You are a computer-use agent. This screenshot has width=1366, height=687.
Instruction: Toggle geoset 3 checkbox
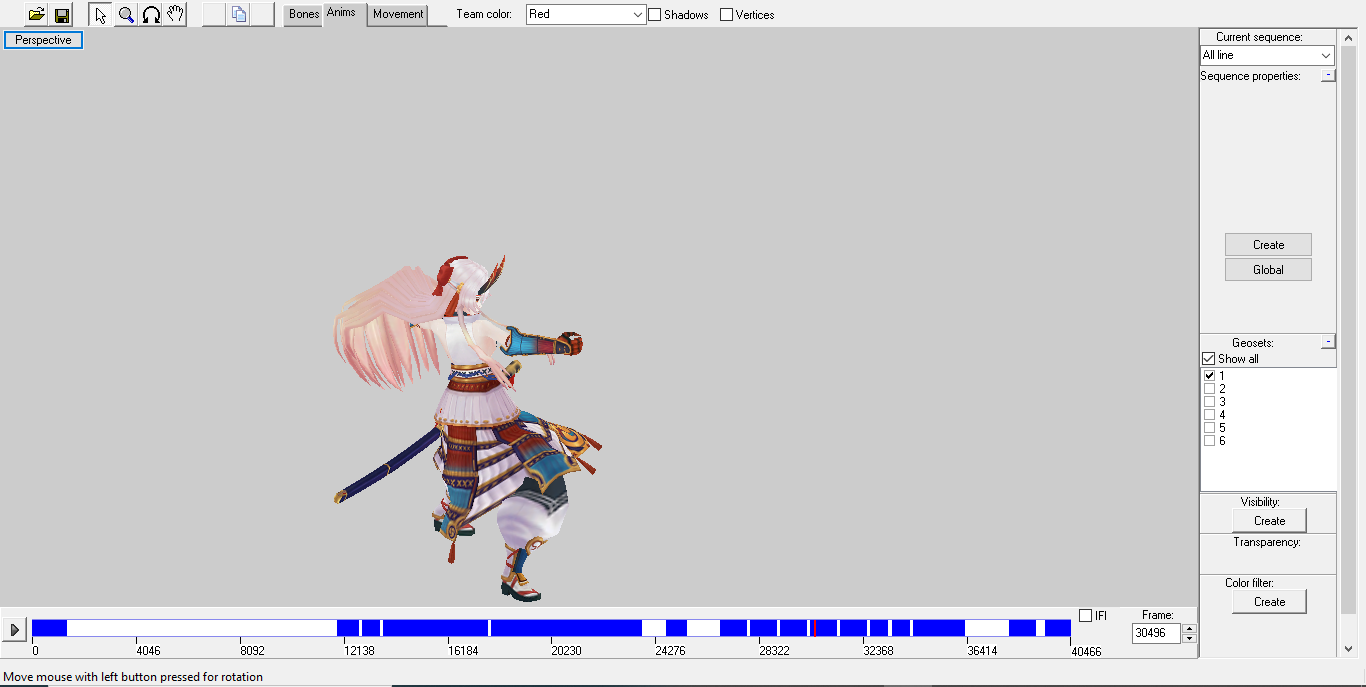click(x=1210, y=402)
